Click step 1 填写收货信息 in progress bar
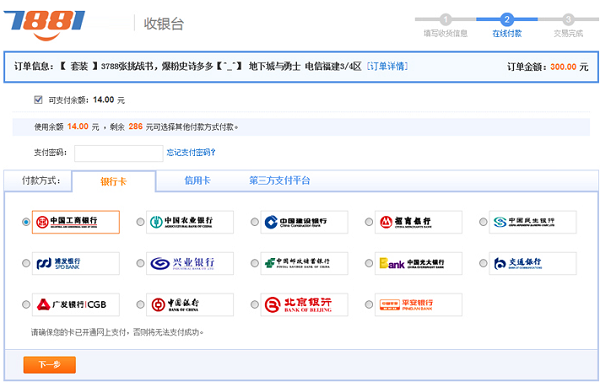The image size is (600, 382). click(445, 26)
